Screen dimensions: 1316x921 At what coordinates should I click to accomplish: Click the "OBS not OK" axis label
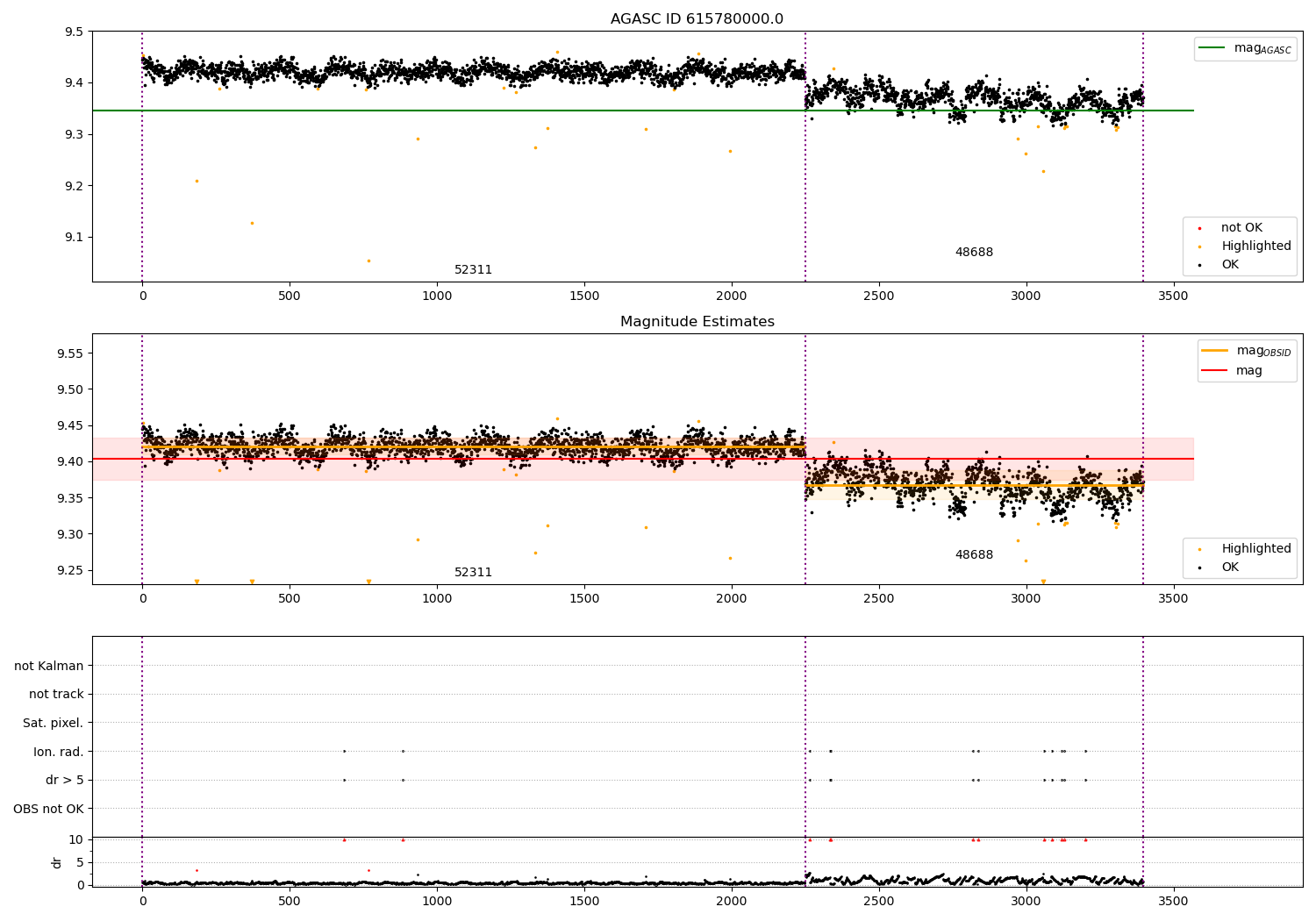click(49, 809)
